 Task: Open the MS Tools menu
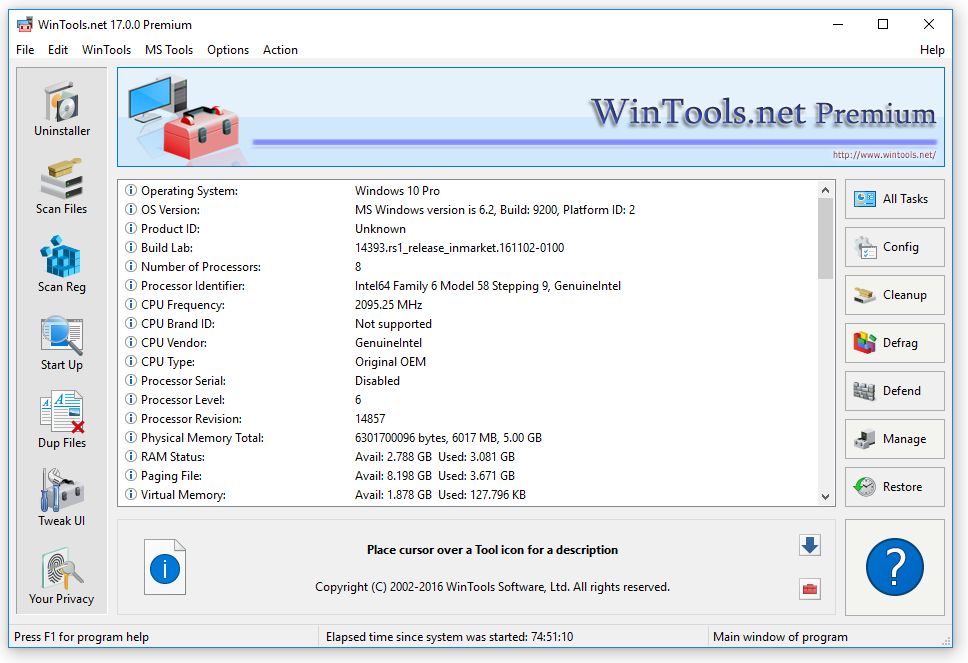(169, 50)
